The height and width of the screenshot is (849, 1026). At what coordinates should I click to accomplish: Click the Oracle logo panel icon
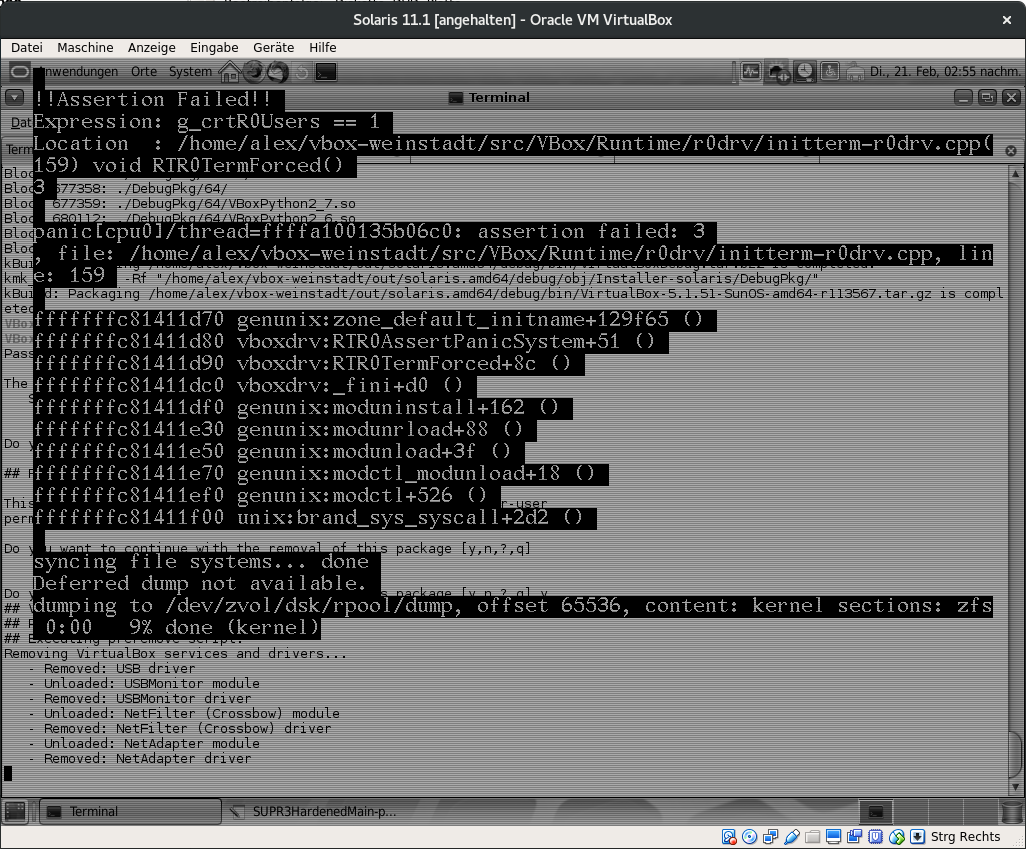(20, 71)
